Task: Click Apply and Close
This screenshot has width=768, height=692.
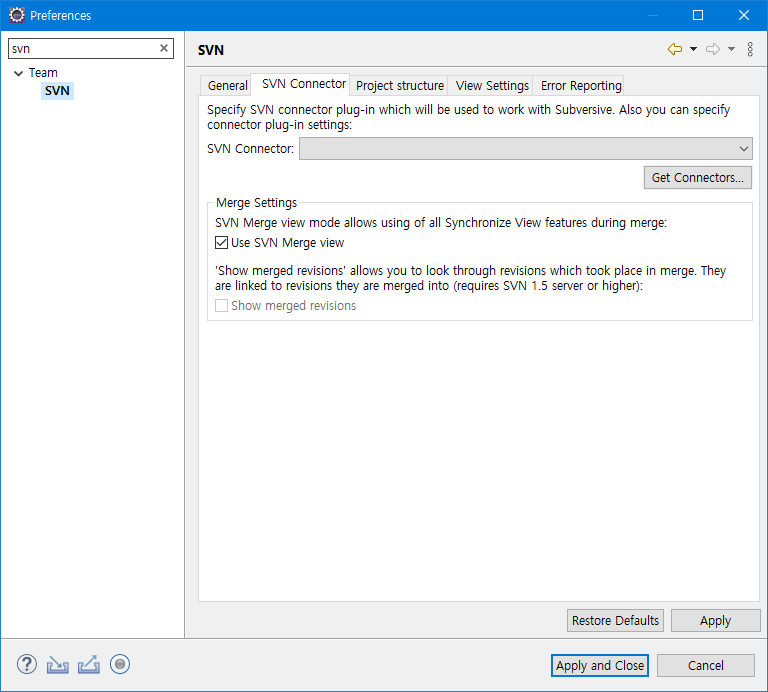Action: tap(600, 666)
